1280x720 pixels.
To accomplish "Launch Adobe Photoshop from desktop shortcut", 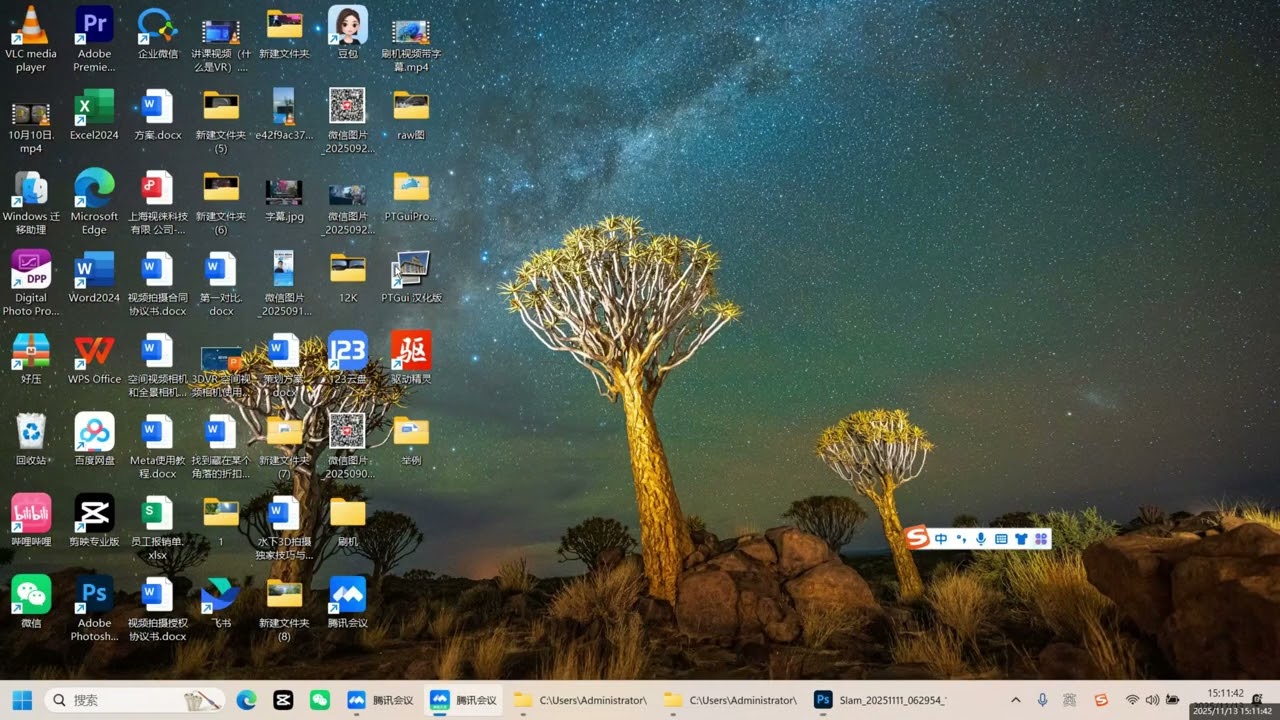I will pos(94,608).
